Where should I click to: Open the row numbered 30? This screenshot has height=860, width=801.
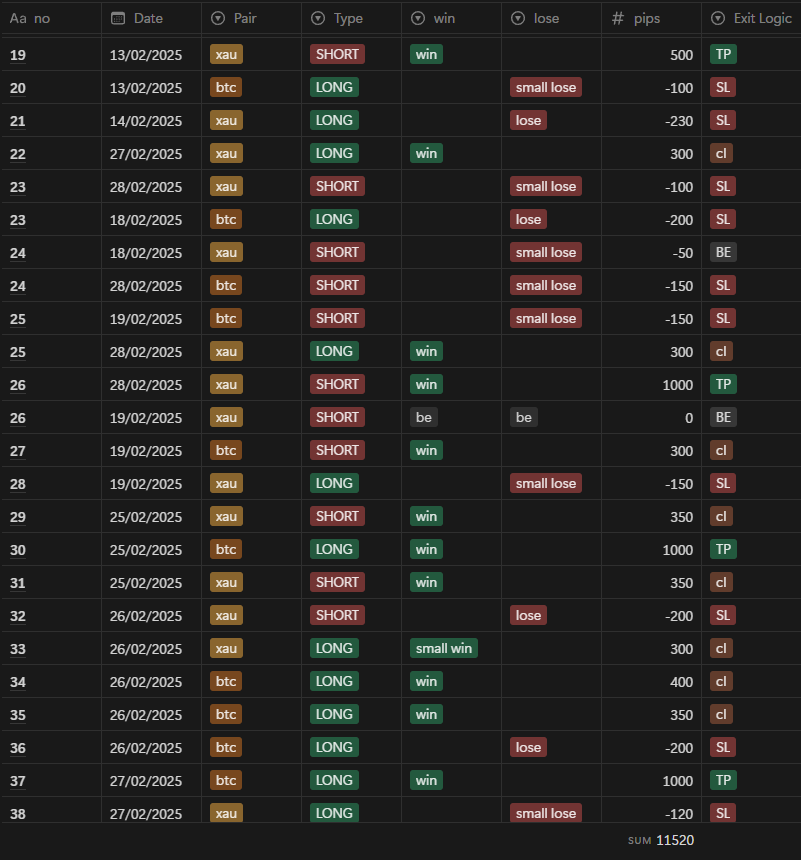[18, 550]
